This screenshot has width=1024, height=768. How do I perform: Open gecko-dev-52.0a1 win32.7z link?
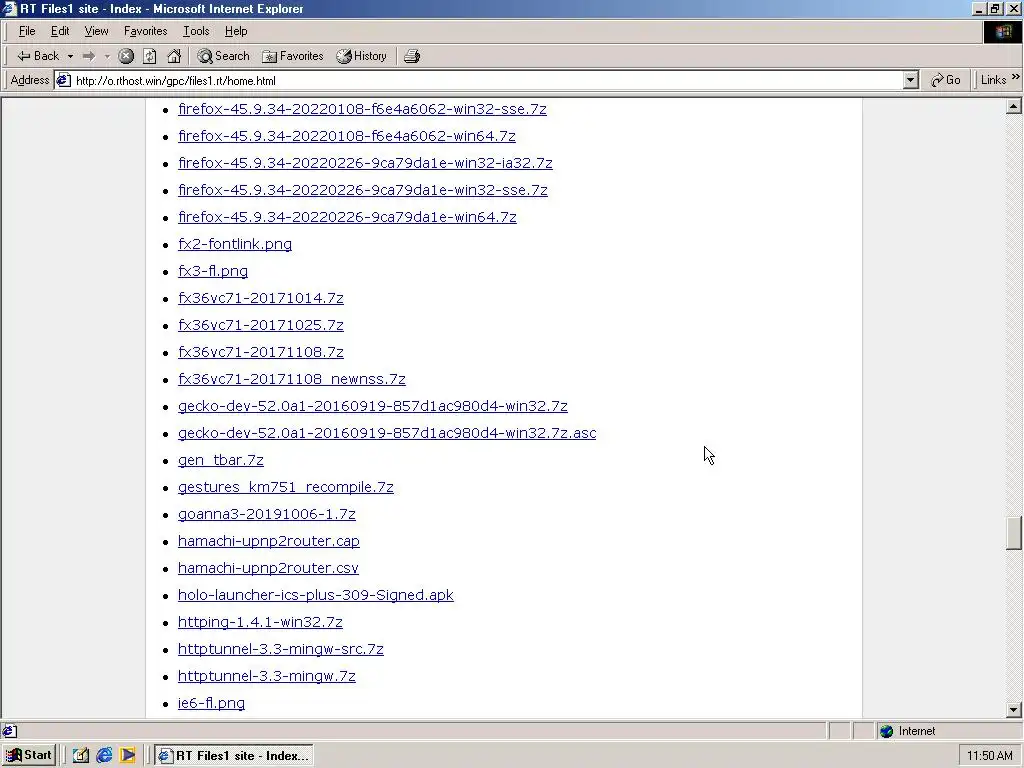pyautogui.click(x=373, y=406)
